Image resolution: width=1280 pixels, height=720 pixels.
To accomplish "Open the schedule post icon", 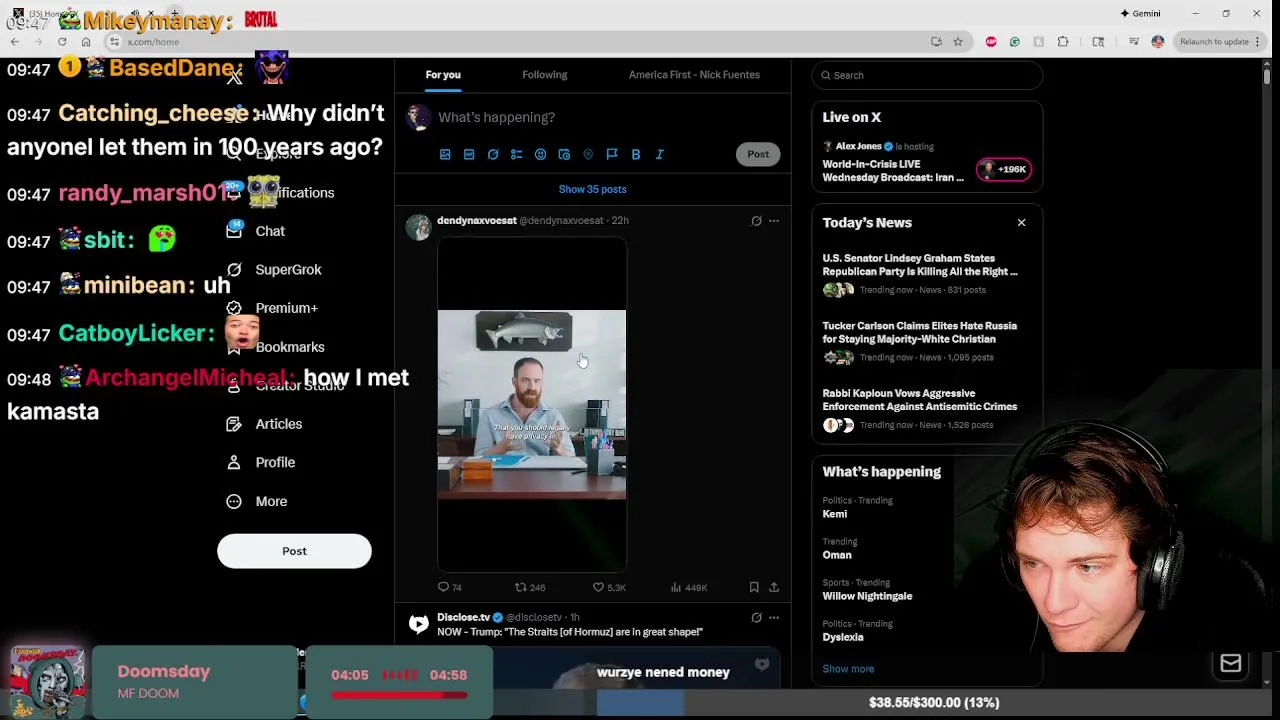I will pyautogui.click(x=564, y=154).
